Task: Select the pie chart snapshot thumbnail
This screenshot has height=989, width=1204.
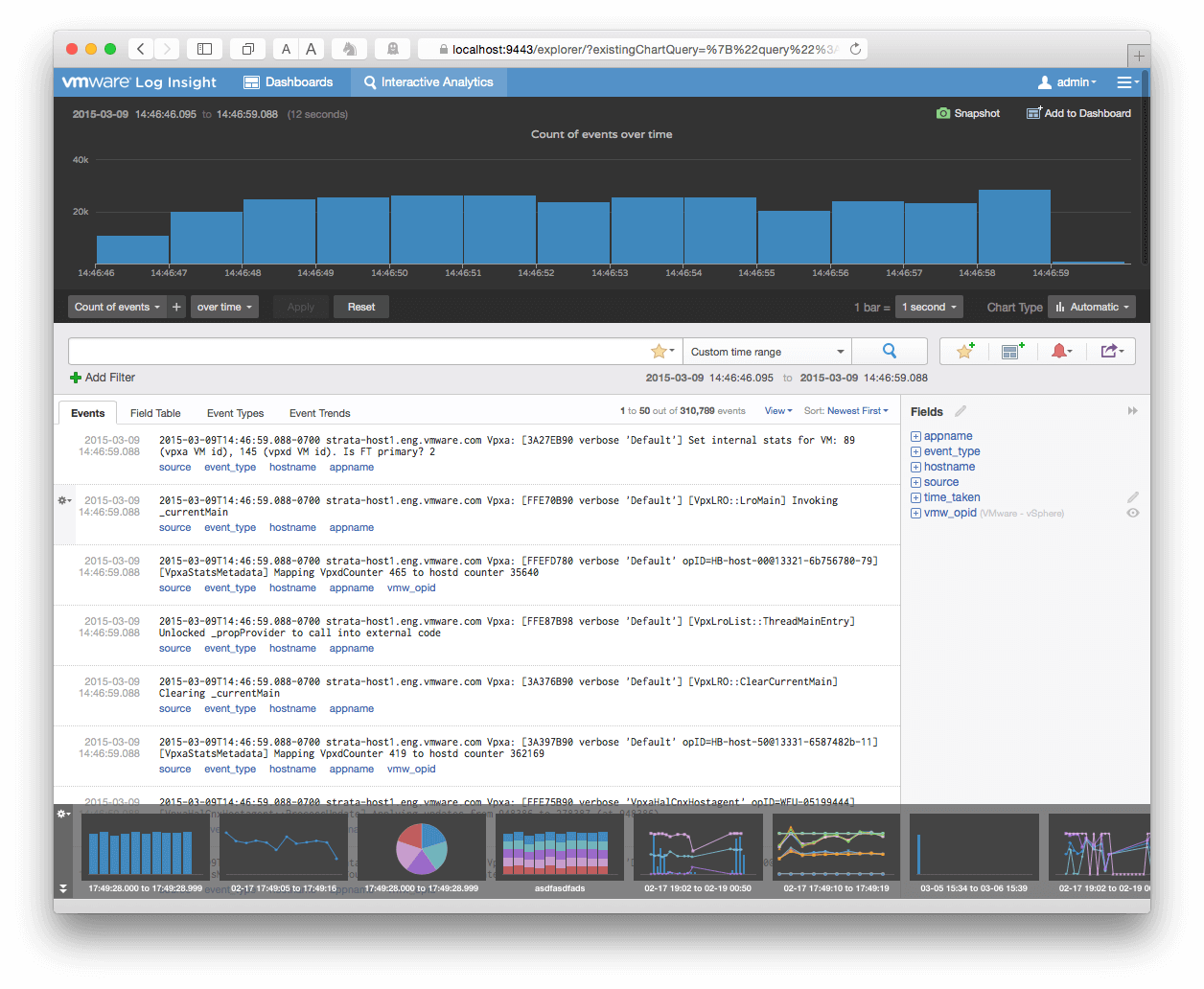Action: click(422, 847)
